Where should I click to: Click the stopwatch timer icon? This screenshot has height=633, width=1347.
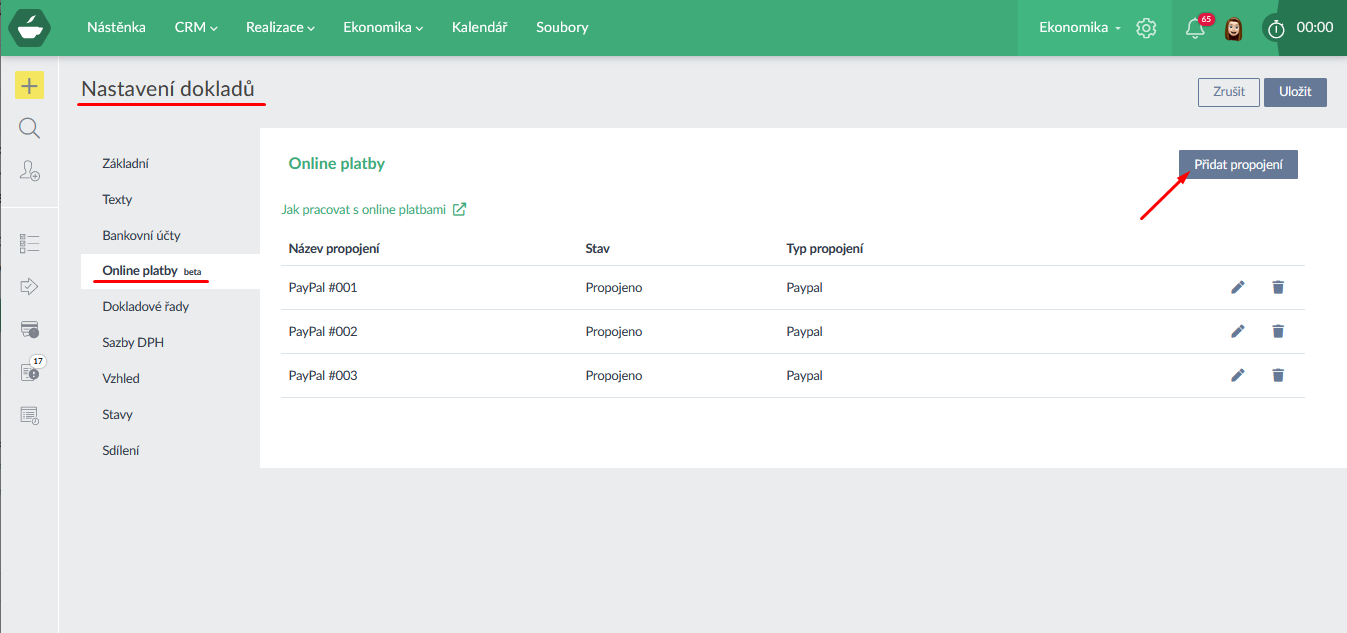[x=1275, y=28]
